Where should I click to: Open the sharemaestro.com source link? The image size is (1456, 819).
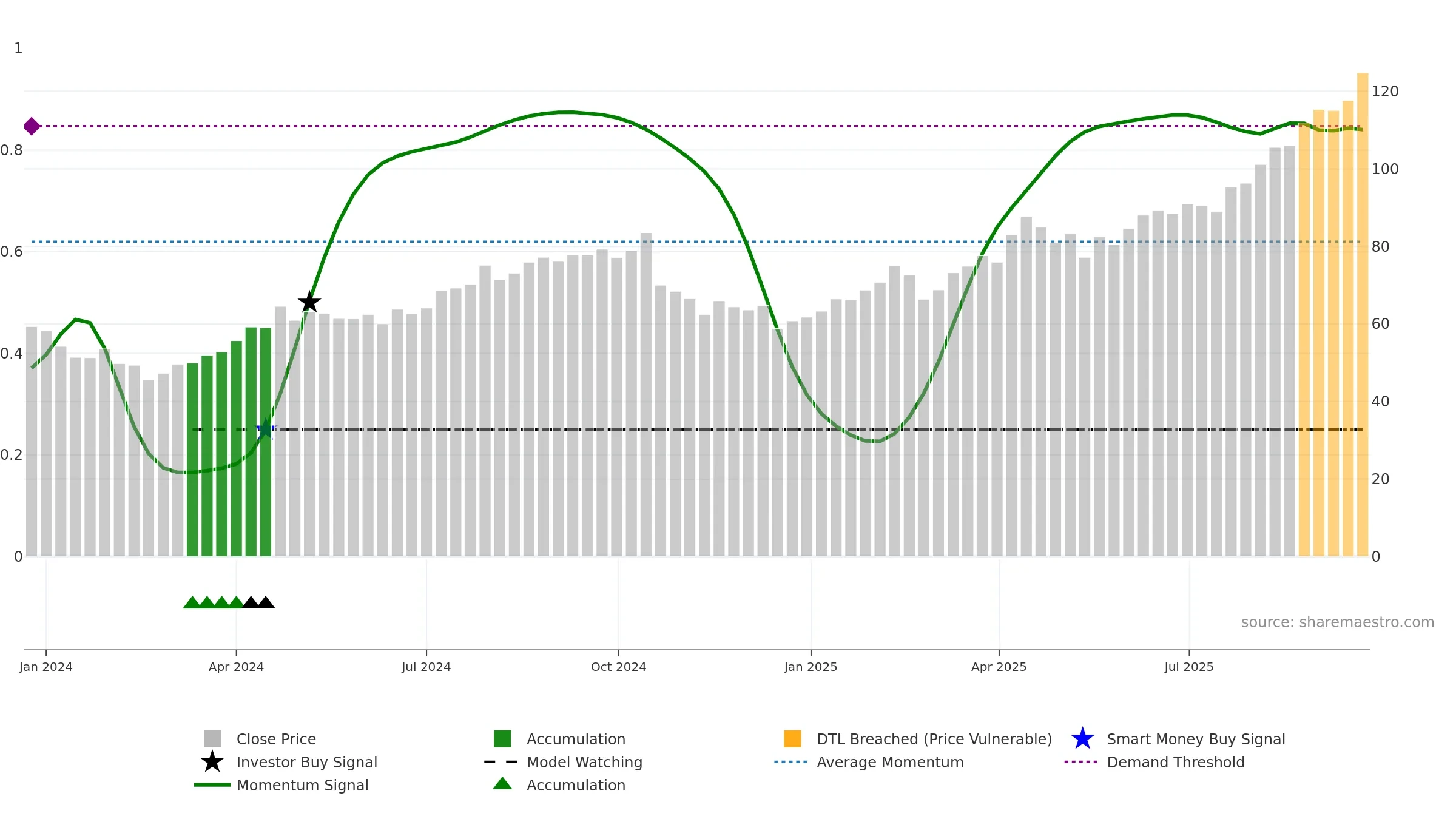[1338, 622]
